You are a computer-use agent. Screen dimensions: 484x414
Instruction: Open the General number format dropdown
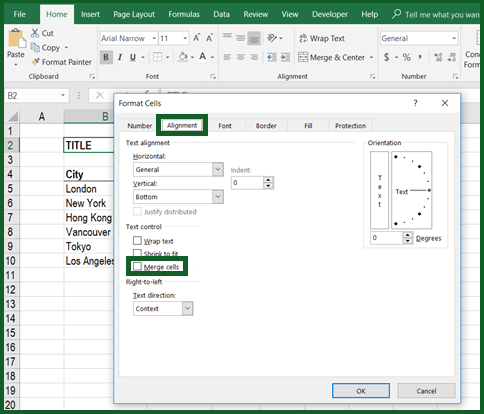(454, 38)
